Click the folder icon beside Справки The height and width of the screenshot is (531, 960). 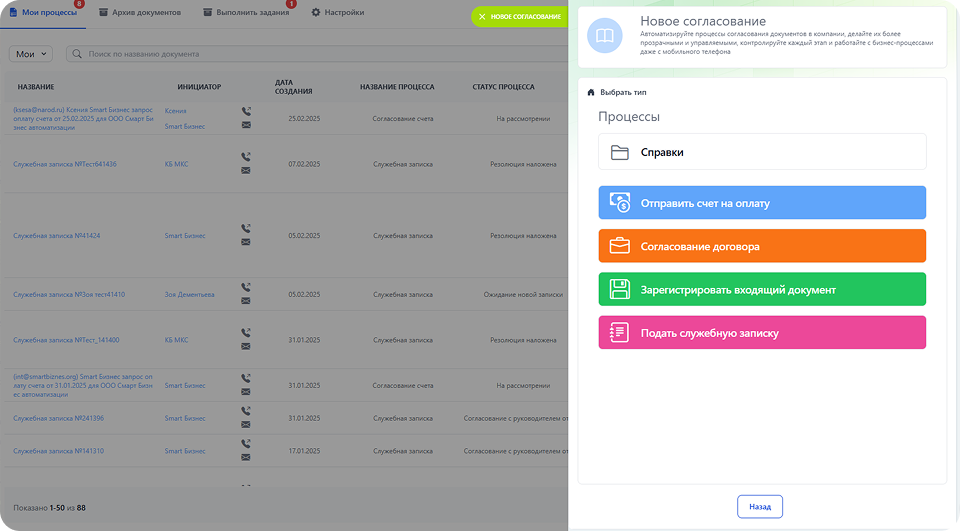(x=620, y=153)
